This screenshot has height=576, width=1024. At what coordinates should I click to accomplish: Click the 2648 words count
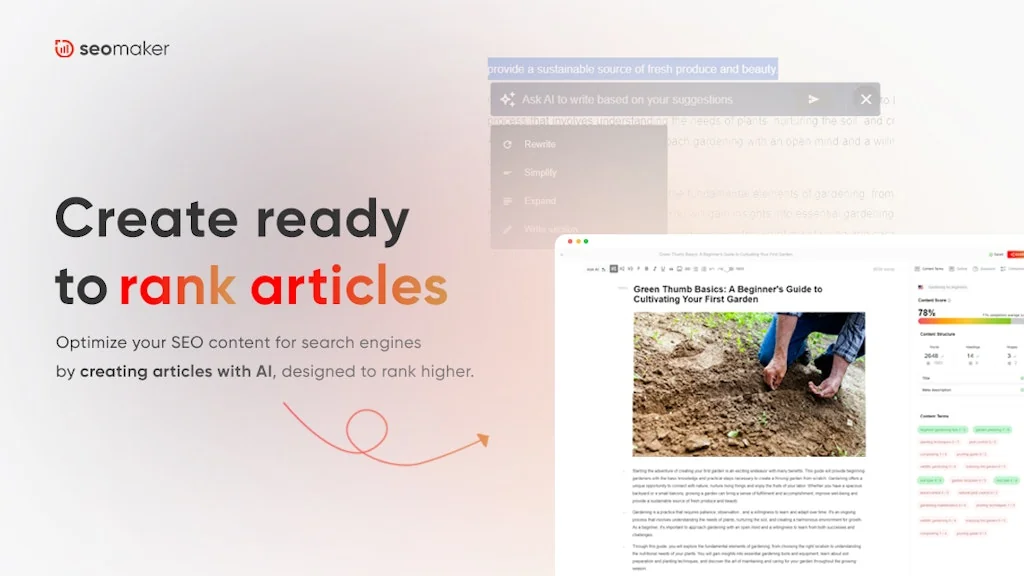click(931, 356)
